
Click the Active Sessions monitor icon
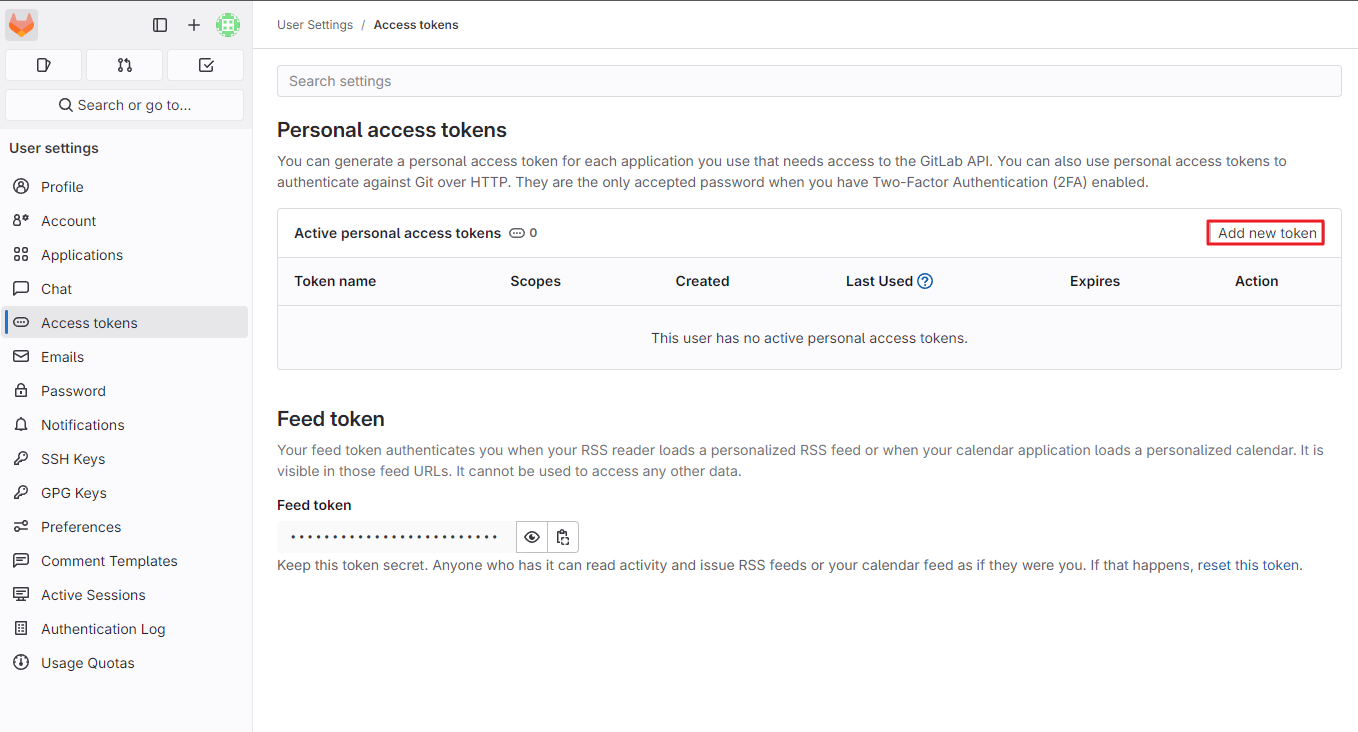point(21,595)
